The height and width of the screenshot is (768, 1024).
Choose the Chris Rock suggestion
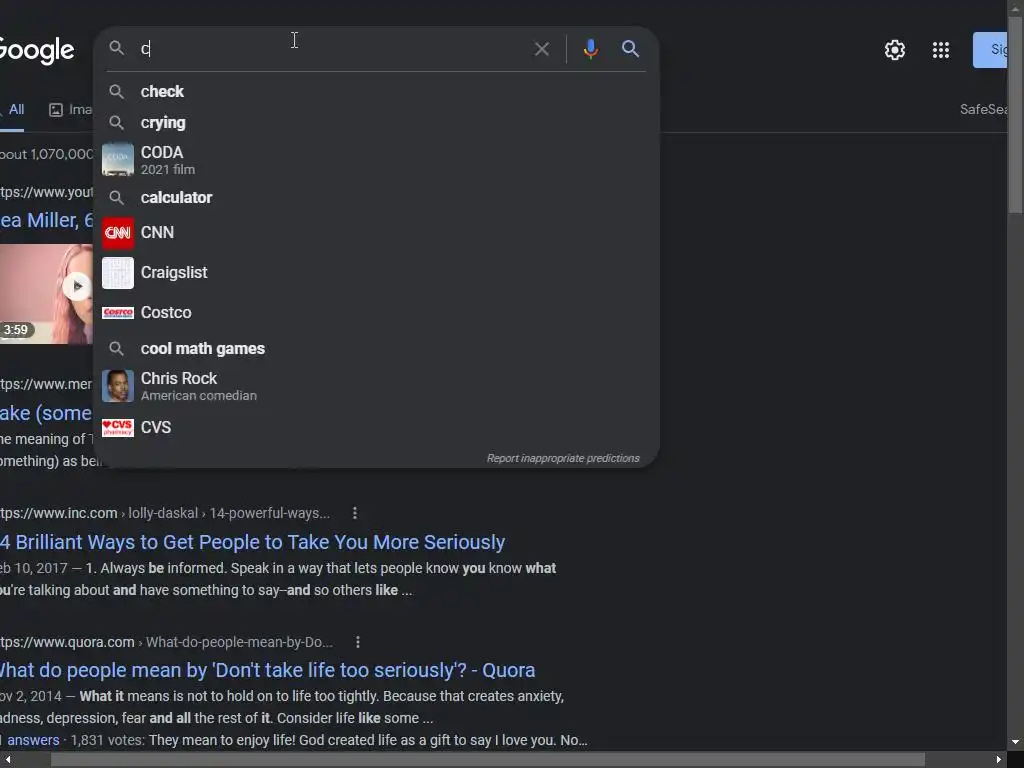click(376, 386)
